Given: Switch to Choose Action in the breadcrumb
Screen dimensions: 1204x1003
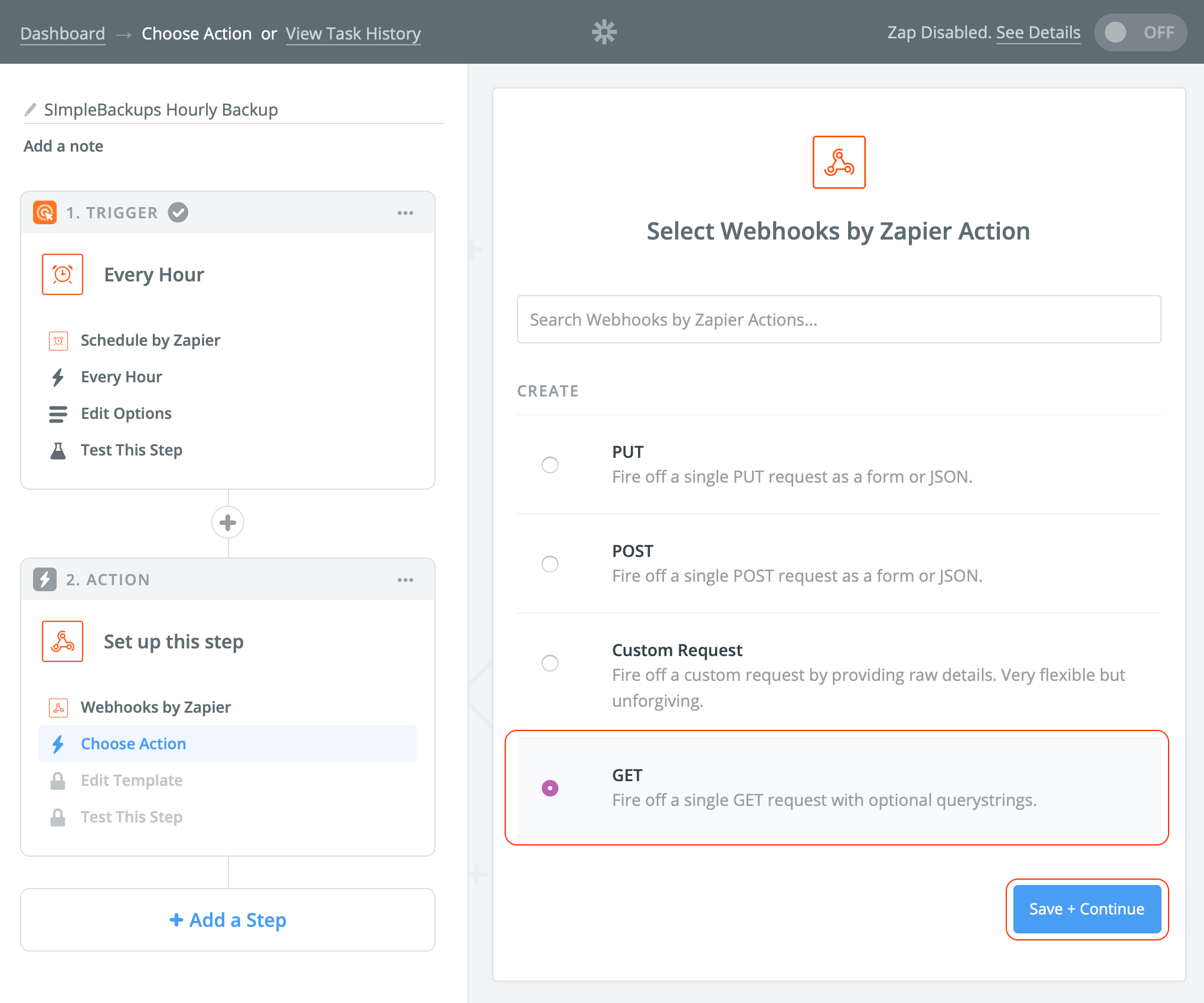Looking at the screenshot, I should (197, 34).
